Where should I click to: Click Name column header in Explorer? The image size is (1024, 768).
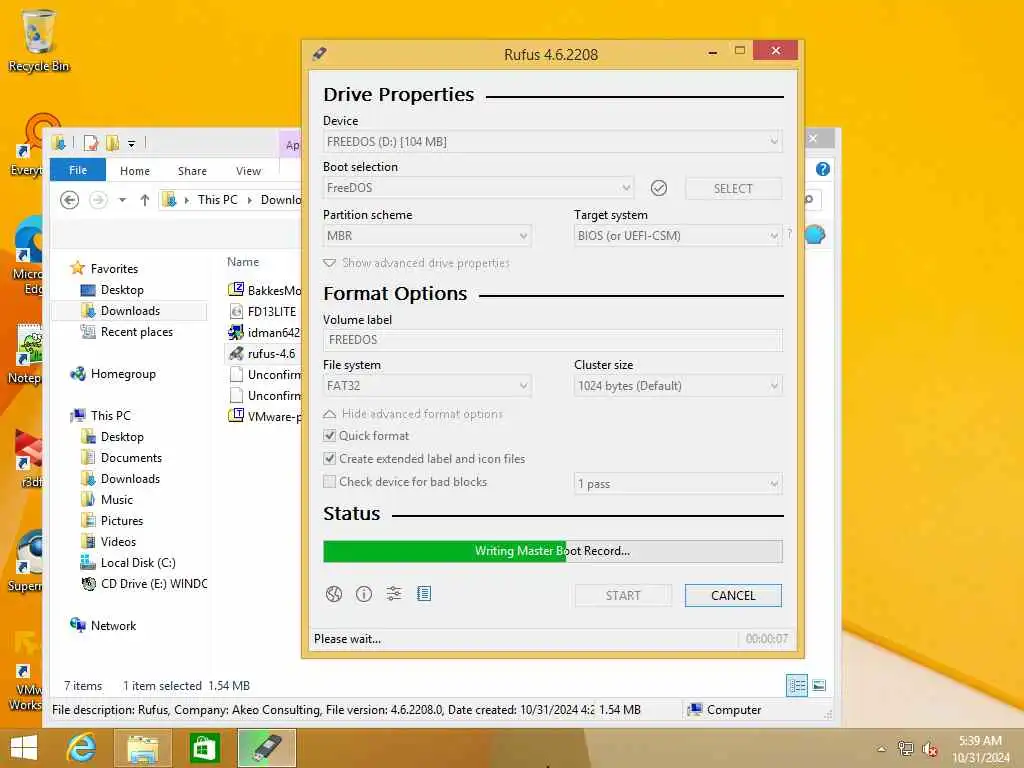243,262
